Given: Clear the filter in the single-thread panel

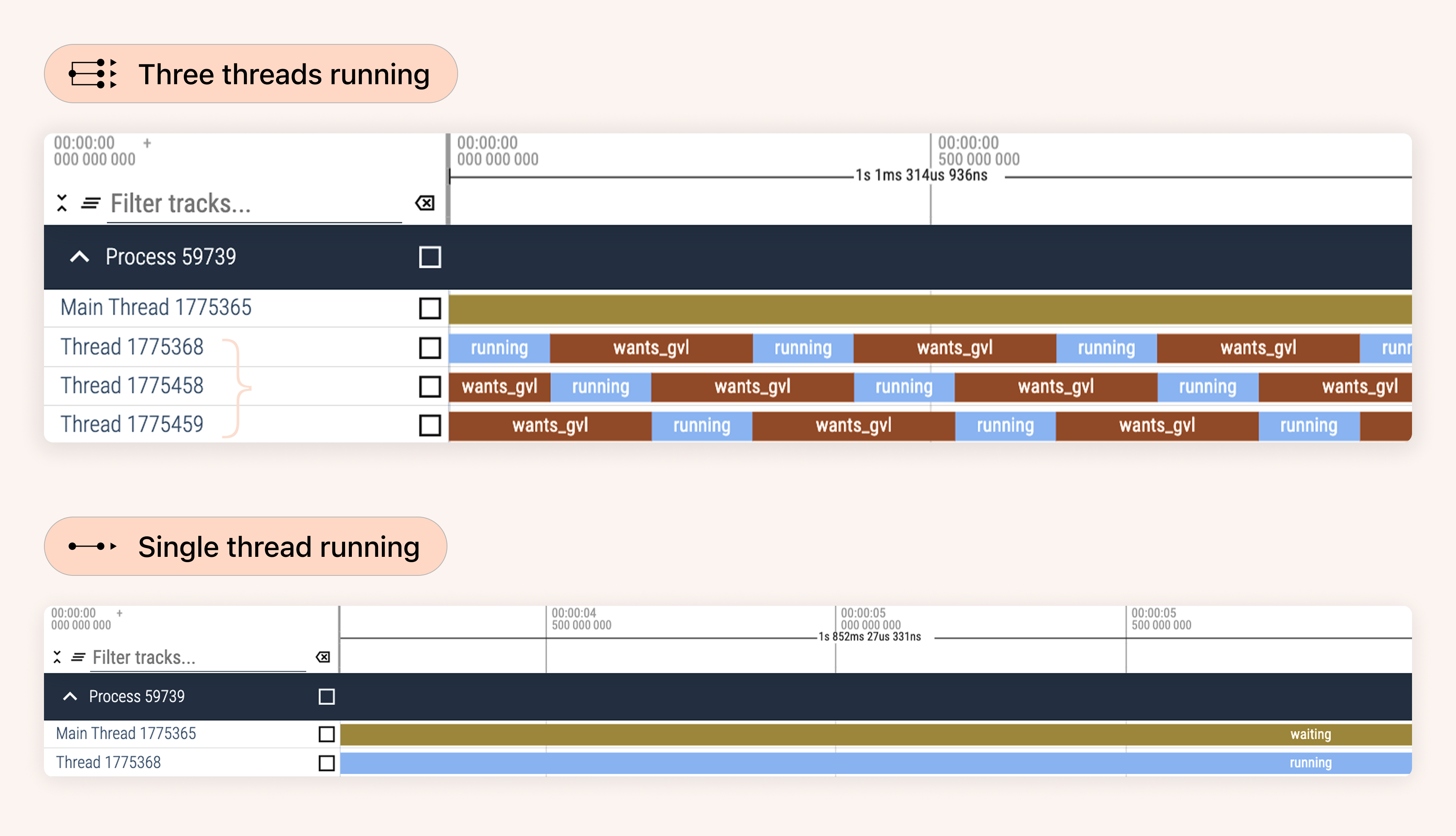Looking at the screenshot, I should tap(323, 657).
